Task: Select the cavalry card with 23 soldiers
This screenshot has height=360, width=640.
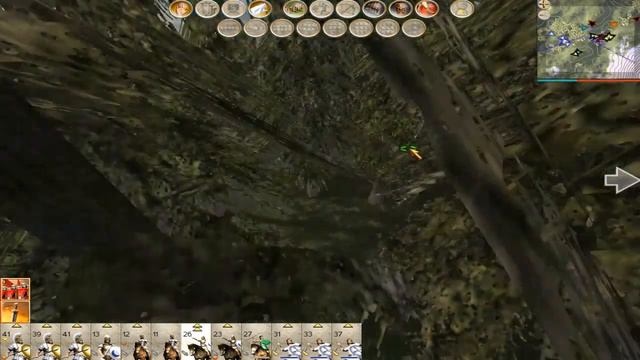Action: pyautogui.click(x=227, y=342)
